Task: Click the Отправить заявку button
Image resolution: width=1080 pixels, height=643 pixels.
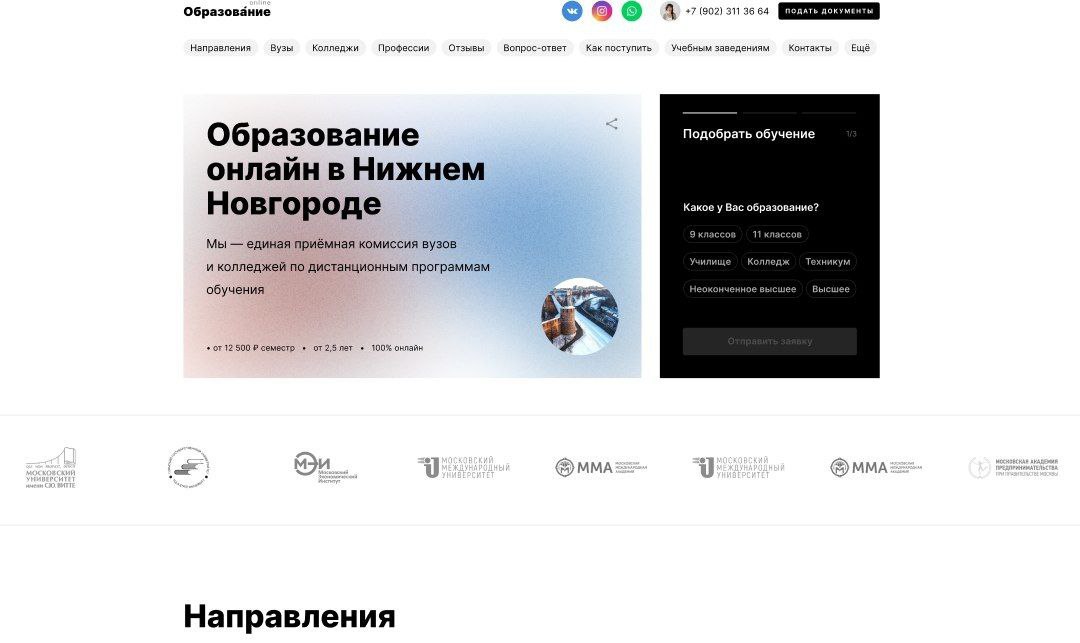Action: tap(769, 341)
